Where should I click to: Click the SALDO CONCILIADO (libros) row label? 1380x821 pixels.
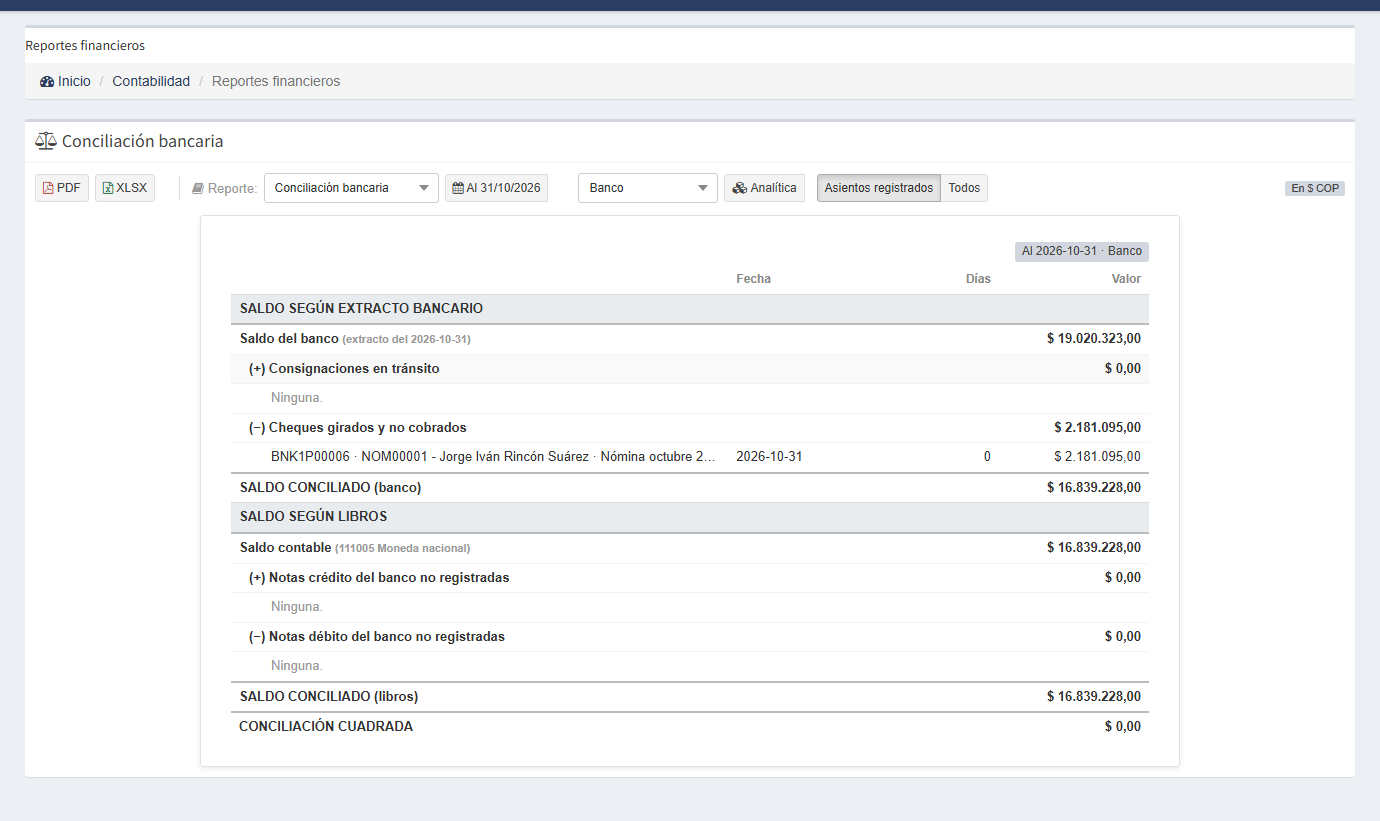[329, 696]
